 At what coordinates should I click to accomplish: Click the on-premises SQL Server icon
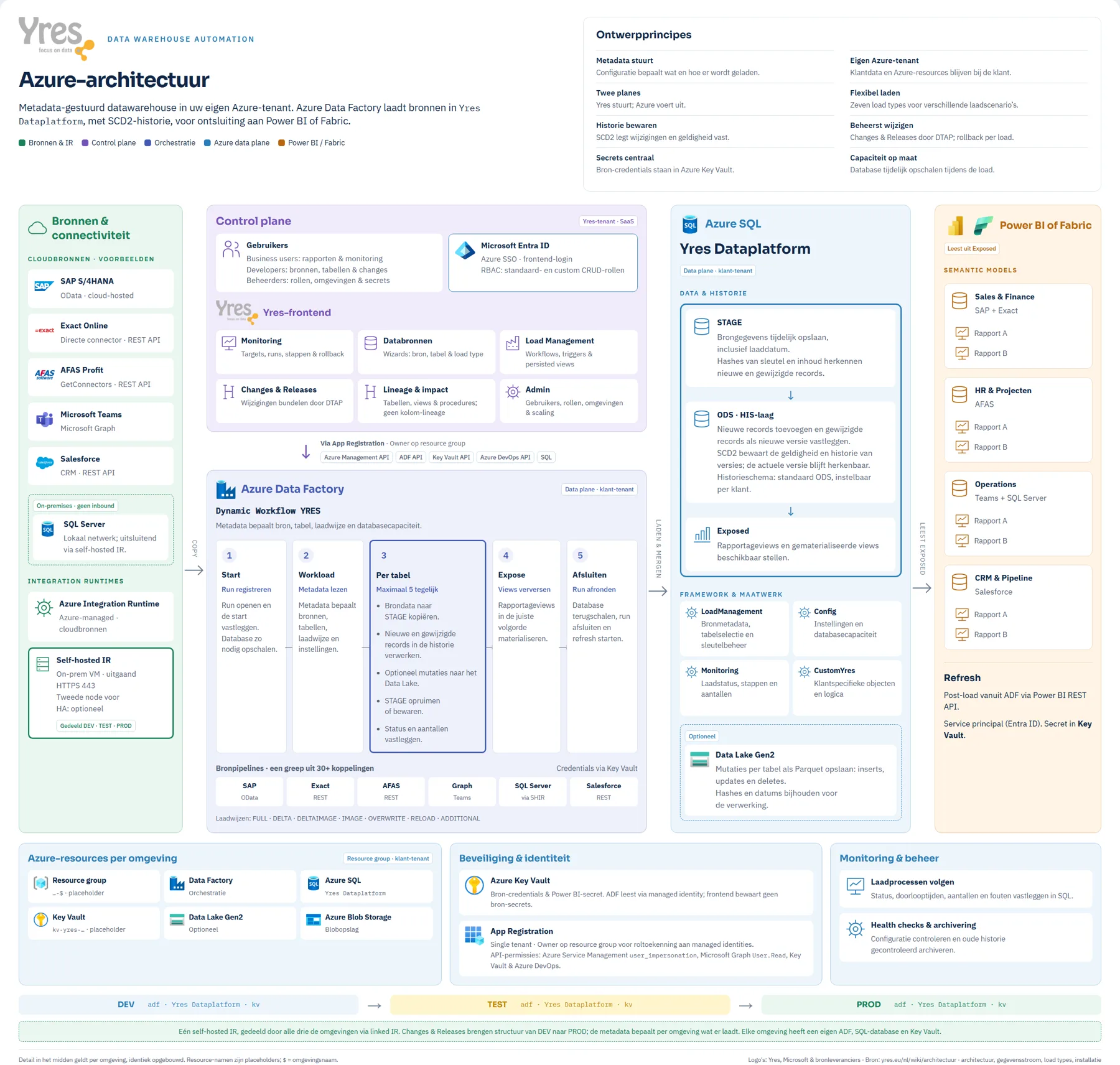click(48, 529)
